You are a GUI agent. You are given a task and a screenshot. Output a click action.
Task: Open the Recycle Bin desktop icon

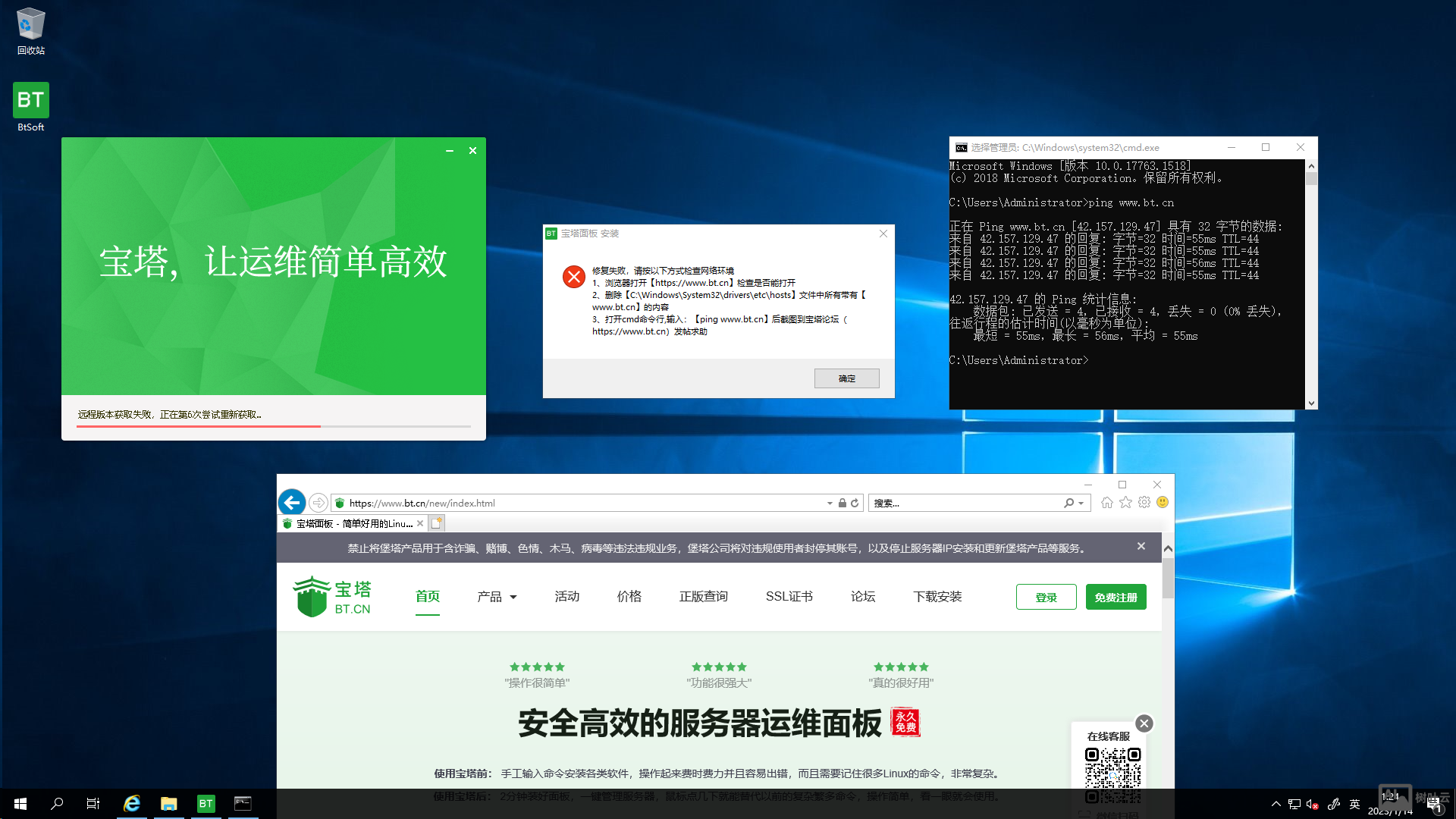pos(30,24)
